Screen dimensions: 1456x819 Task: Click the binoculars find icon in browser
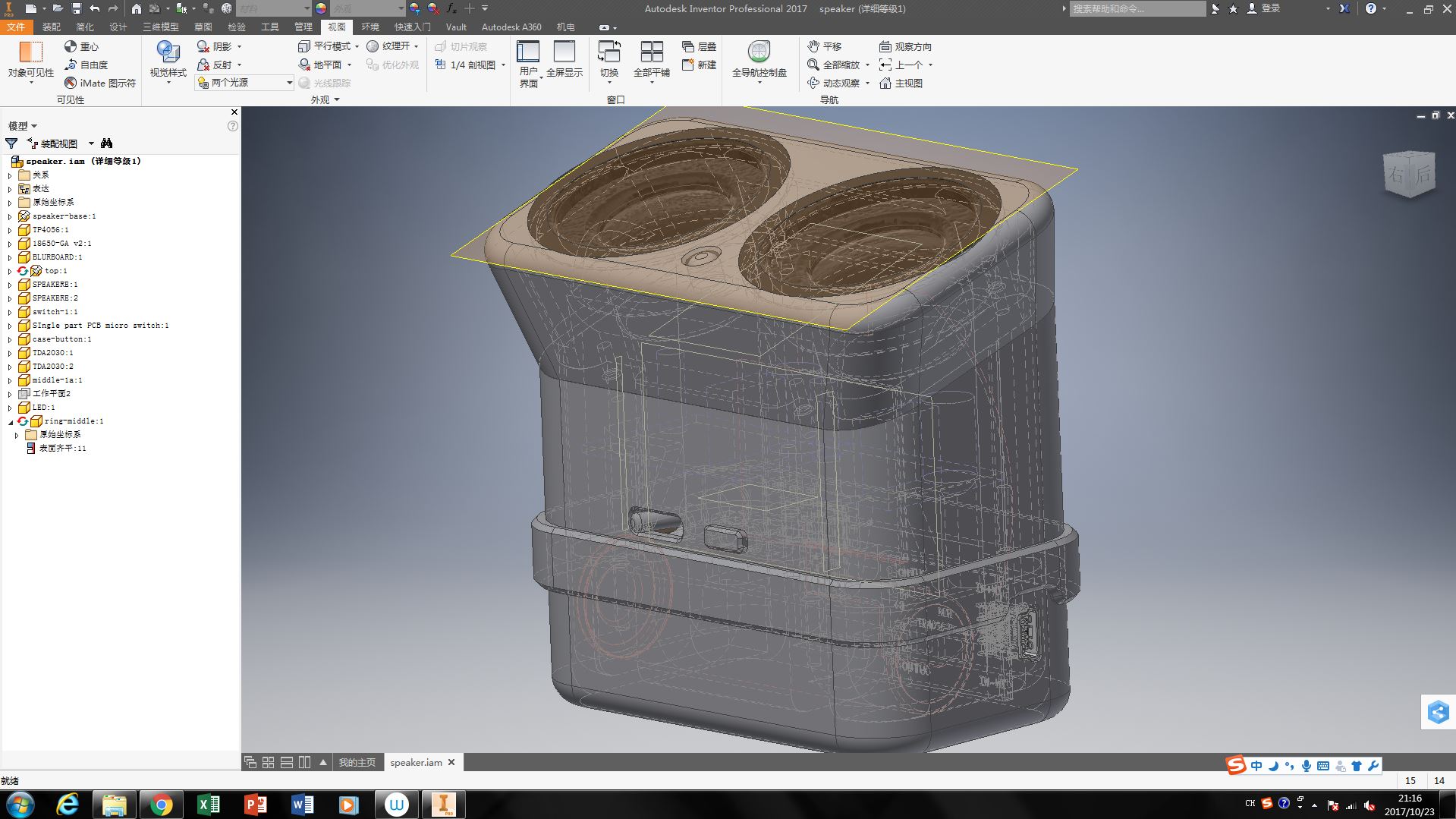(107, 143)
